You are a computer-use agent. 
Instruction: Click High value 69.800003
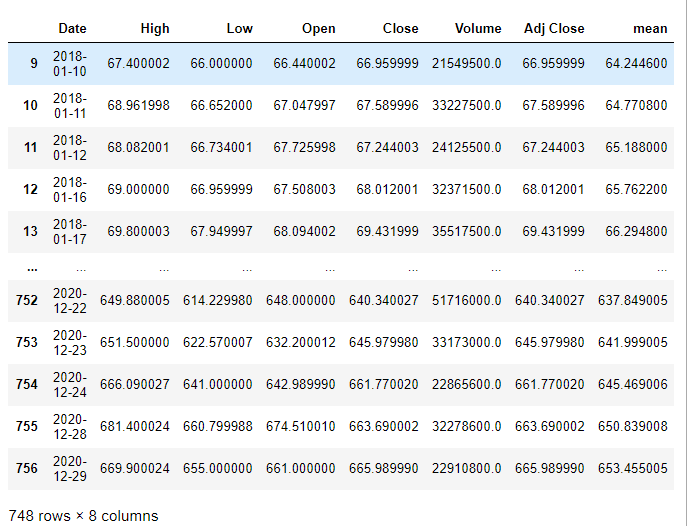point(138,231)
